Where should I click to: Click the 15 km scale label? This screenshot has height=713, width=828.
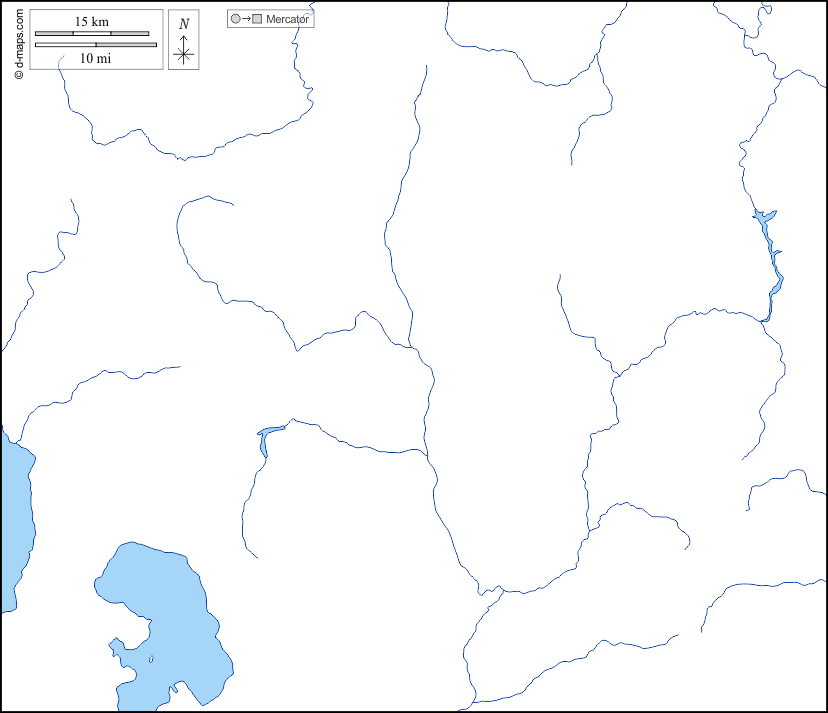pyautogui.click(x=92, y=21)
